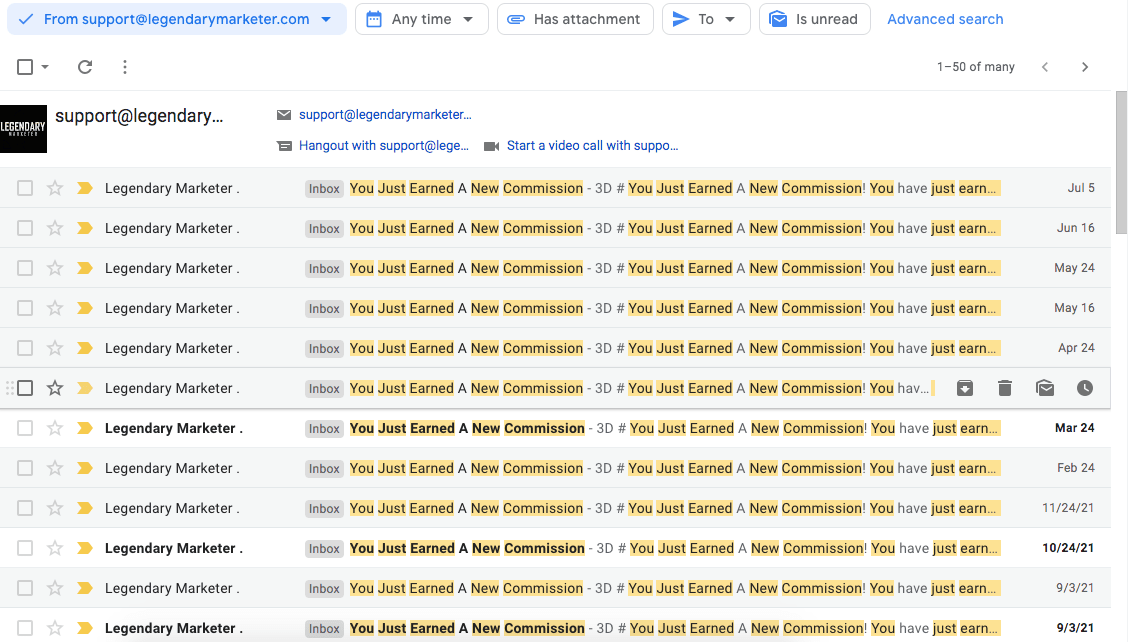Viewport: 1137px width, 642px height.
Task: Click importance marker on the 11/24/21 email
Action: (85, 508)
